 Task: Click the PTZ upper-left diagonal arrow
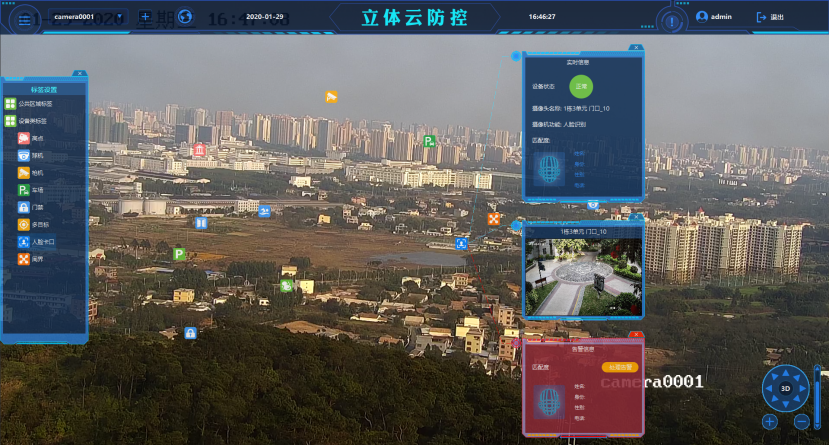(x=775, y=377)
